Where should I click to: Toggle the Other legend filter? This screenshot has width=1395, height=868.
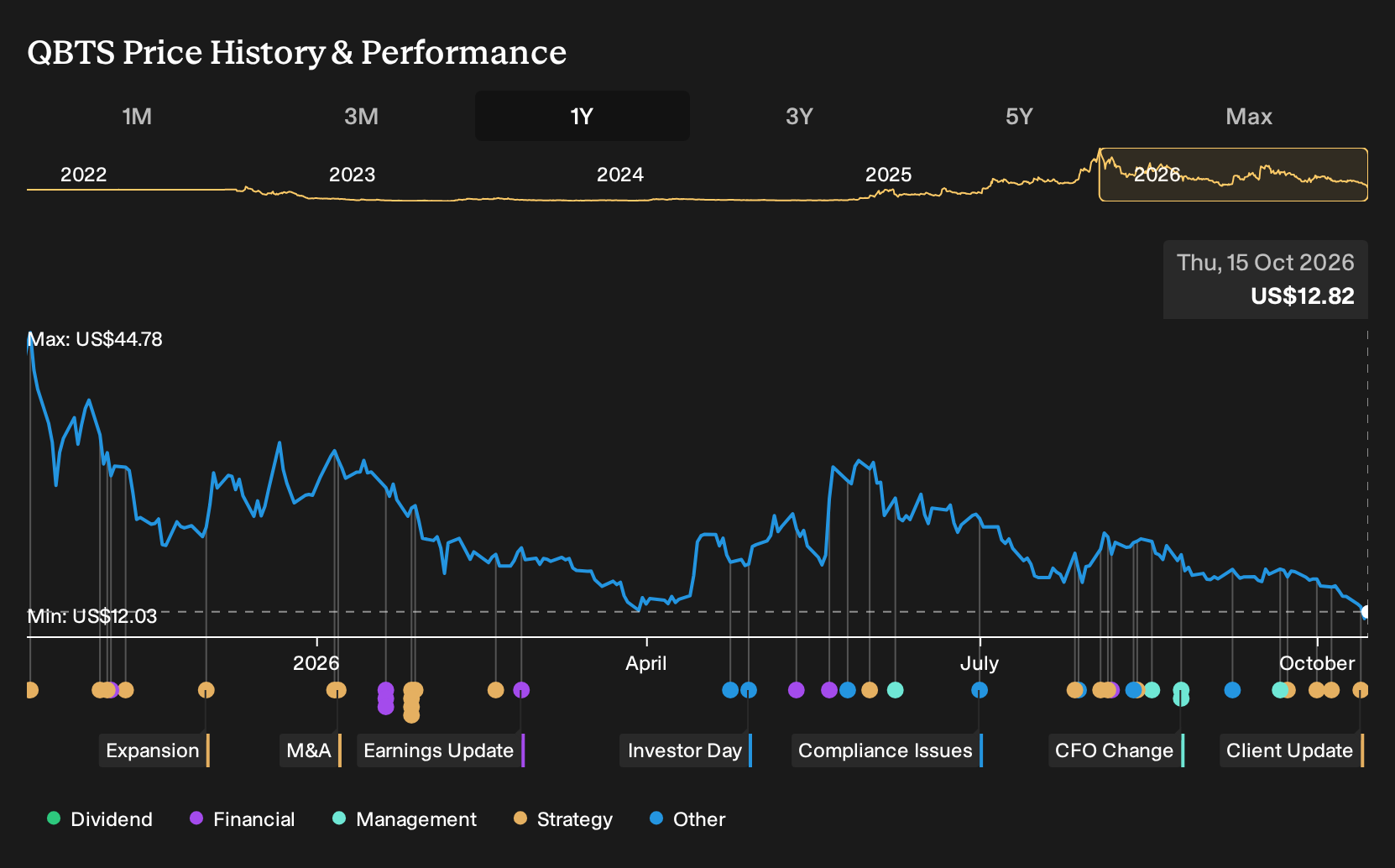click(687, 819)
